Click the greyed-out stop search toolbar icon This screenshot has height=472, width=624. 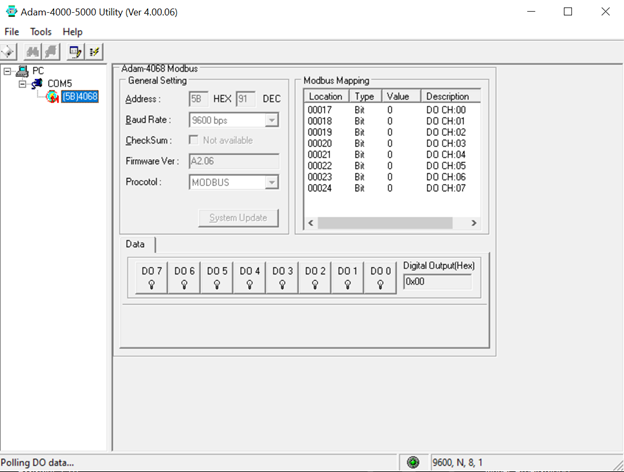click(x=51, y=52)
